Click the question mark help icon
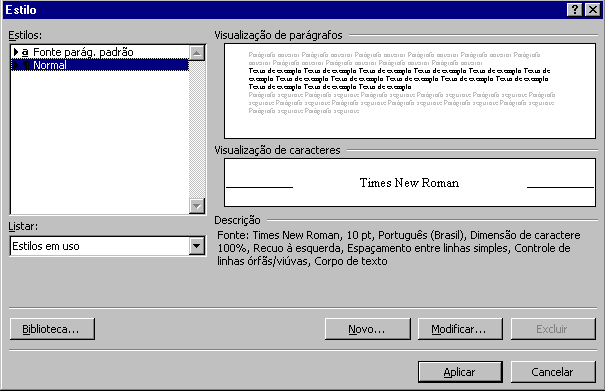Screen dimensions: 605x391 click(575, 10)
